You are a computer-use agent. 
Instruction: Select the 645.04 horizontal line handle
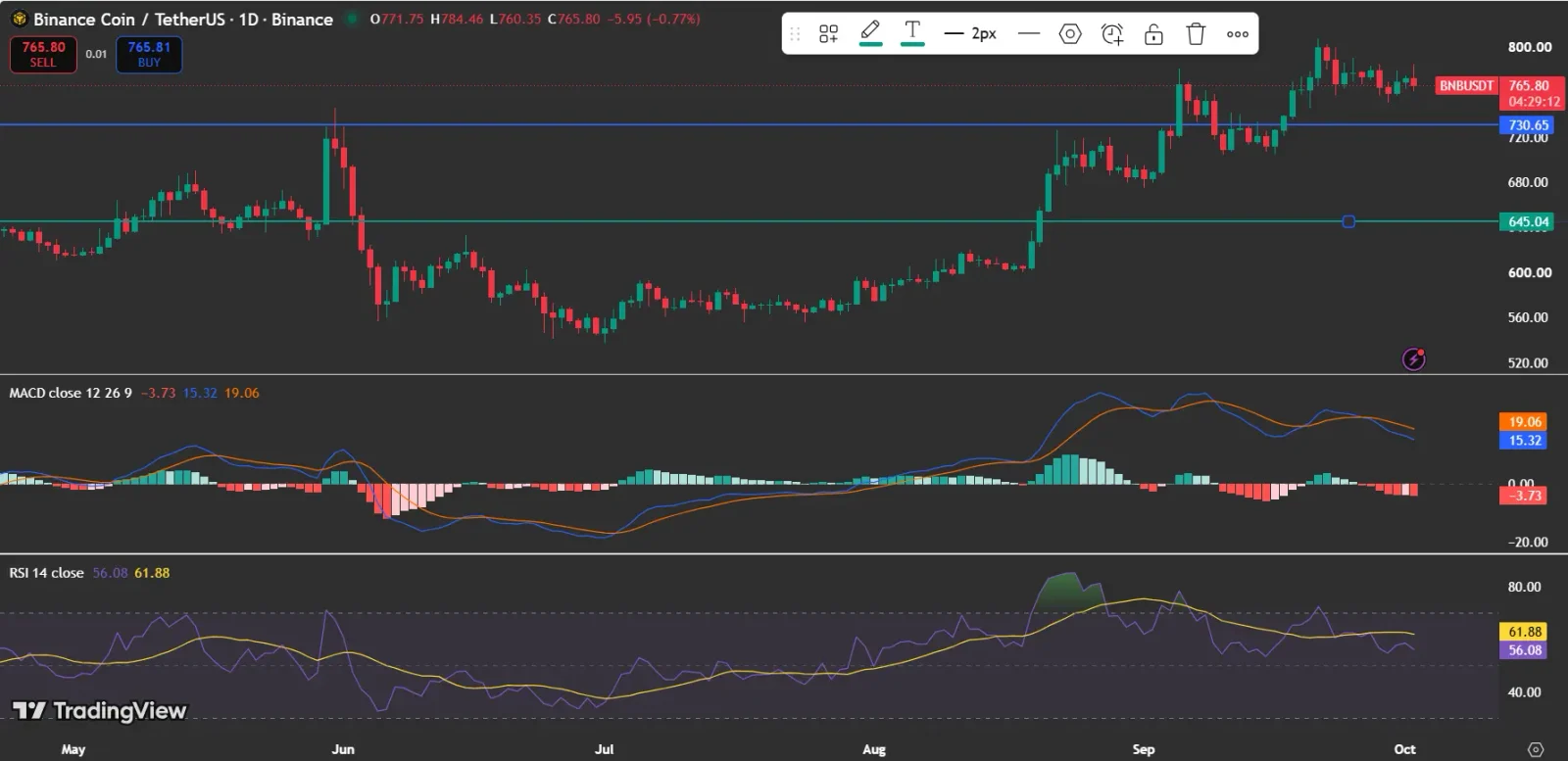1348,221
